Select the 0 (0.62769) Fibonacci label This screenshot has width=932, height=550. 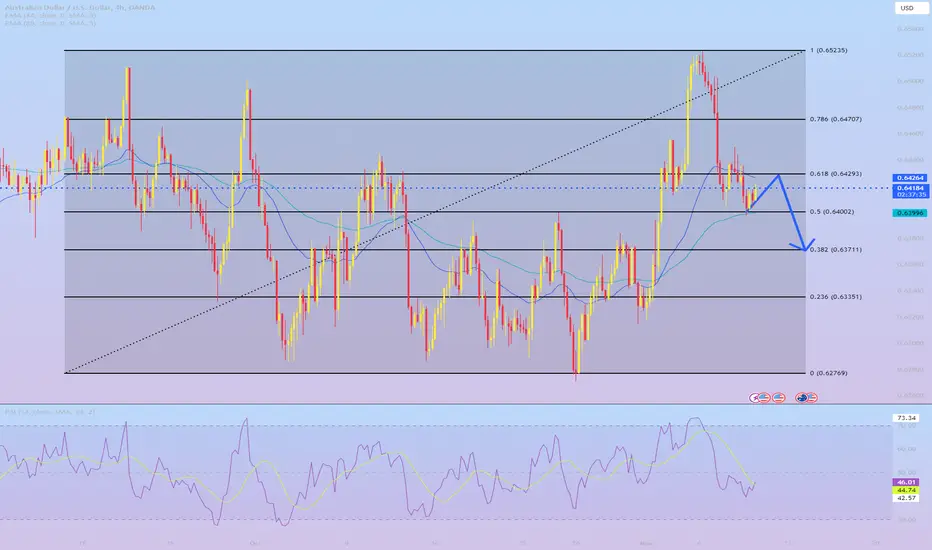[x=829, y=373]
